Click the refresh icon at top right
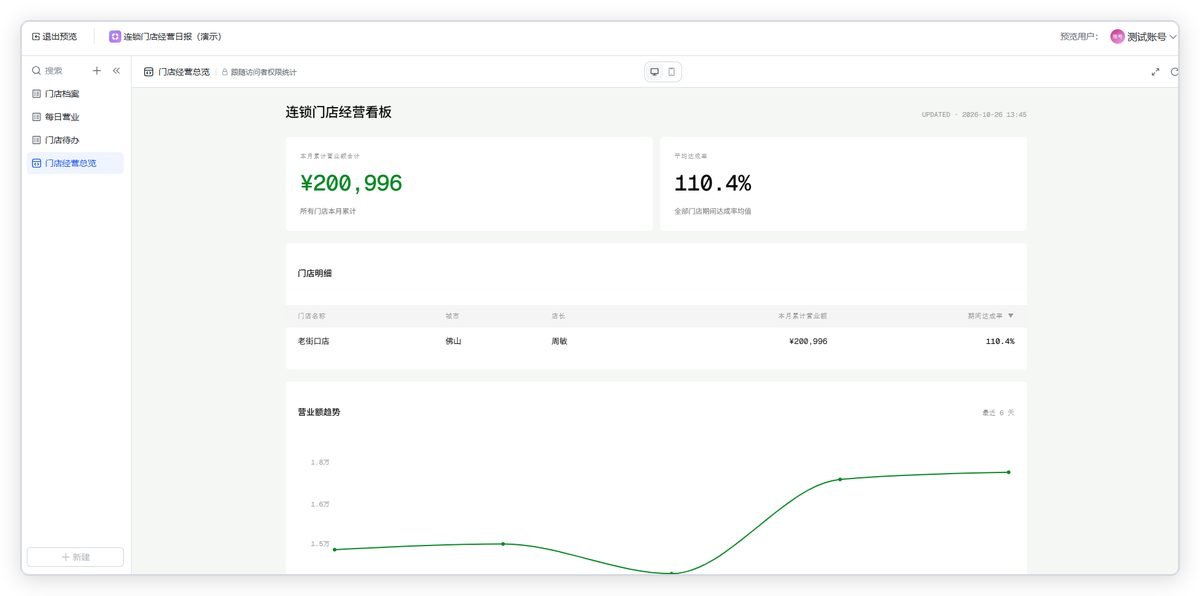Screen dimensions: 1200x596 tap(1175, 71)
